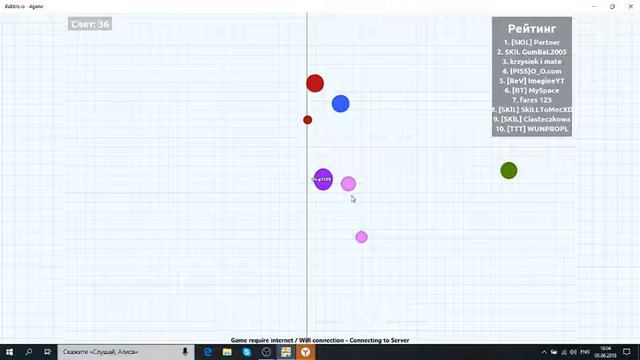Click the taskbar clock and date
The width and height of the screenshot is (640, 360).
(x=606, y=352)
